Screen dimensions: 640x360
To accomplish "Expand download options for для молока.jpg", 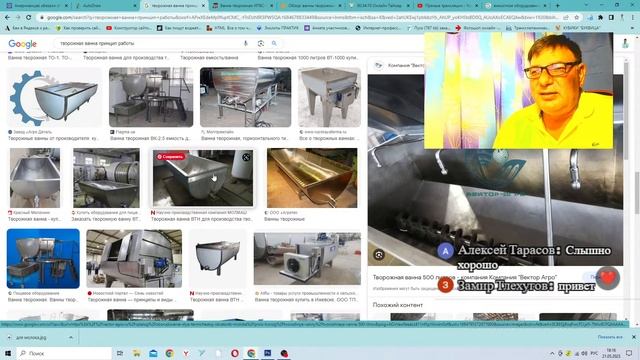I will pyautogui.click(x=71, y=338).
